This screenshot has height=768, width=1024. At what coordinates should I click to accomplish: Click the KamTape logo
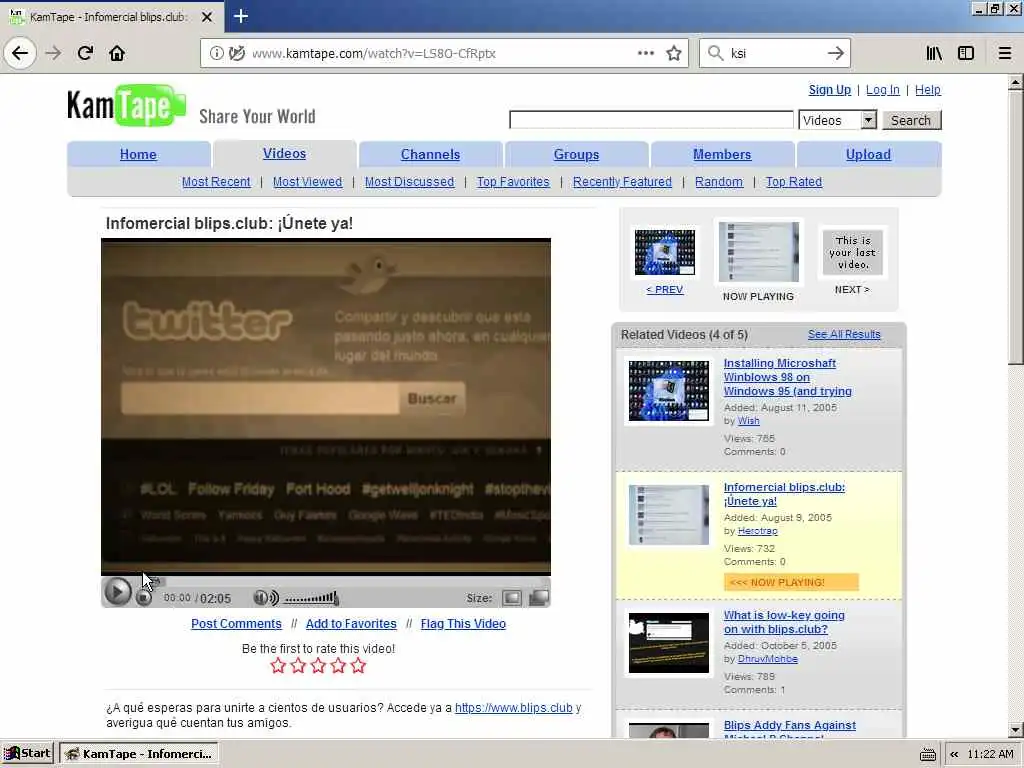(126, 105)
